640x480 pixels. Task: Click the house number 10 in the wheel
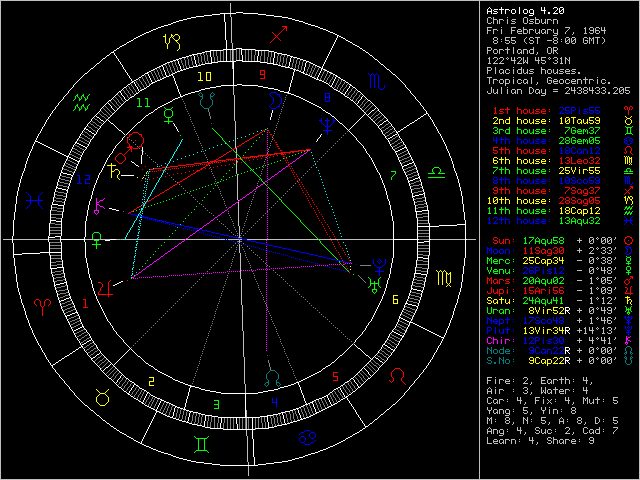tap(204, 76)
